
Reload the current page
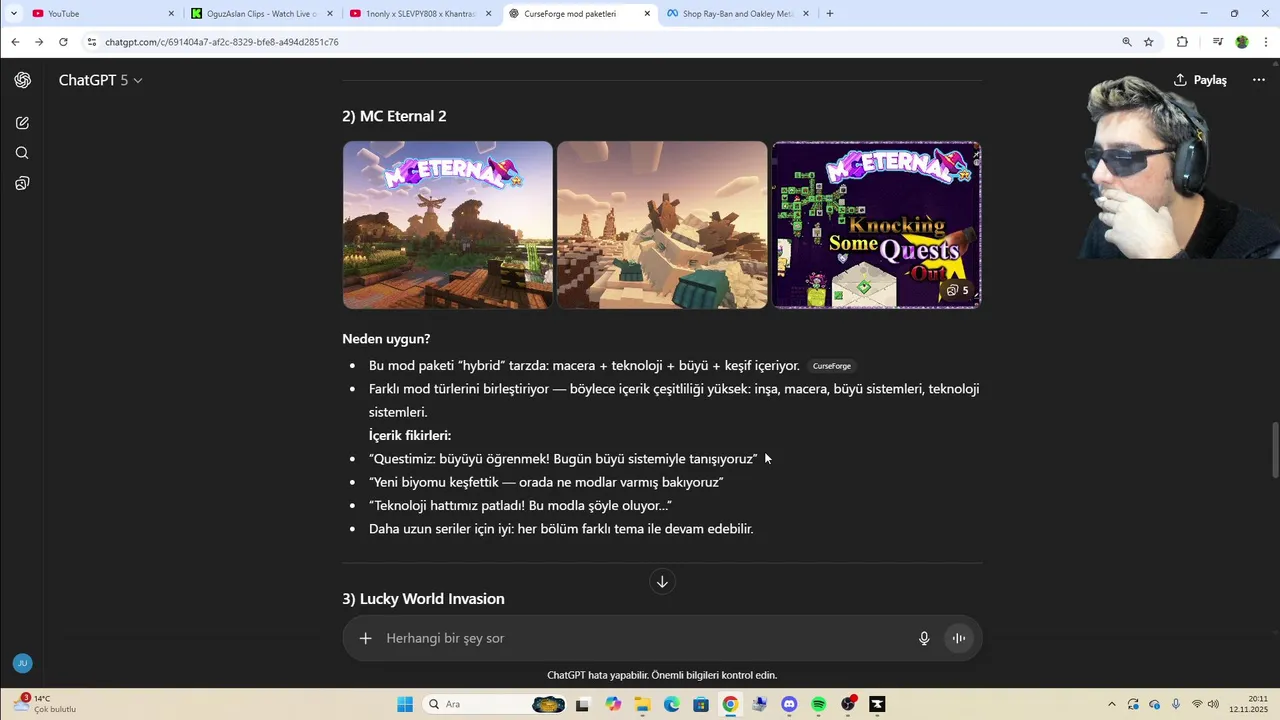tap(63, 42)
